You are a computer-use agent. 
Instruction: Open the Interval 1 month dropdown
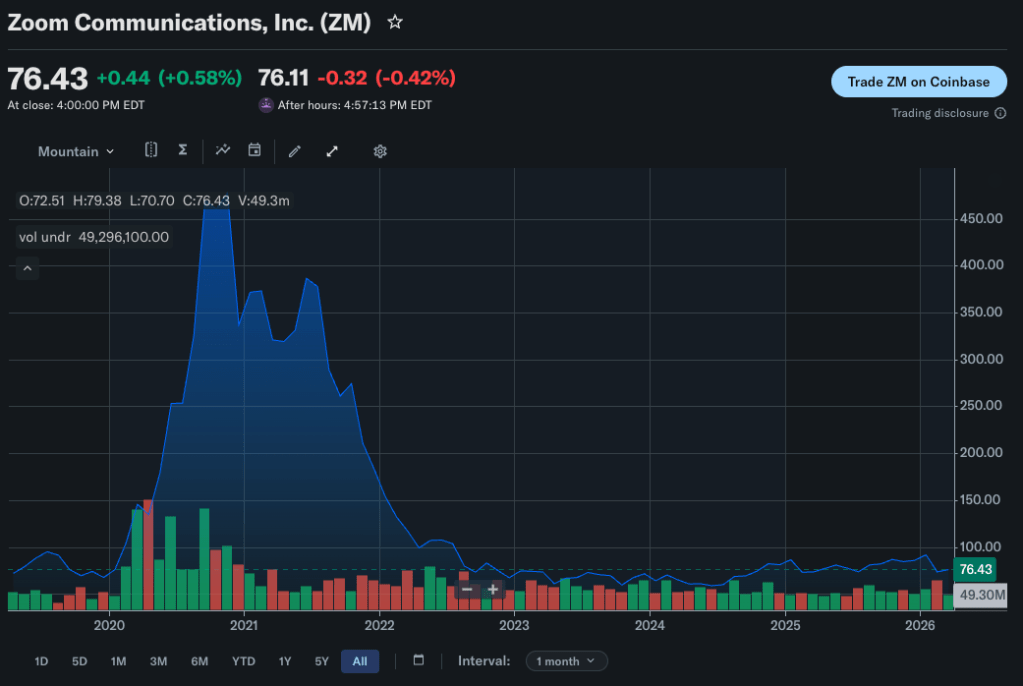click(566, 661)
